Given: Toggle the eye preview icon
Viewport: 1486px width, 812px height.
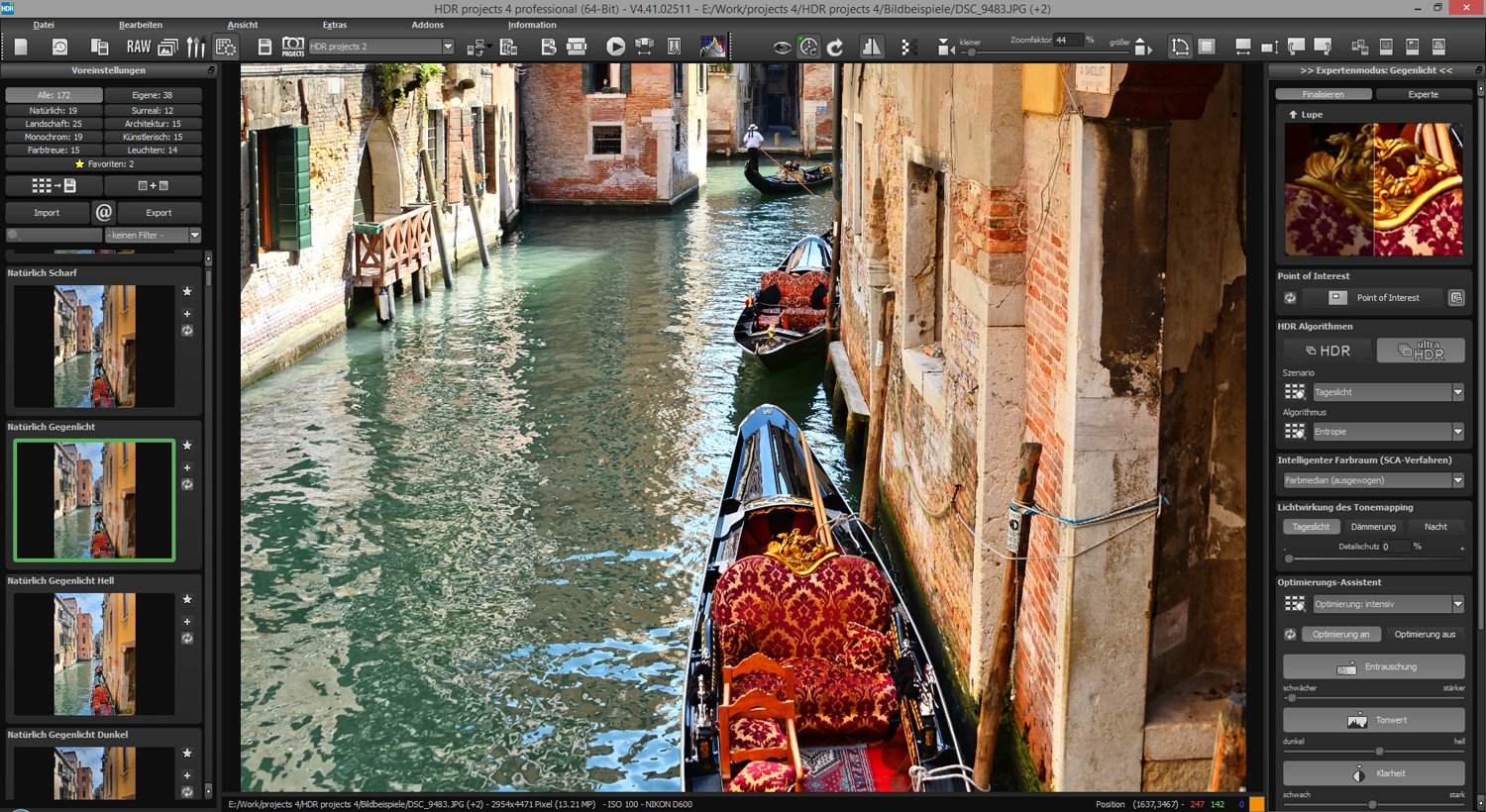Looking at the screenshot, I should (783, 47).
